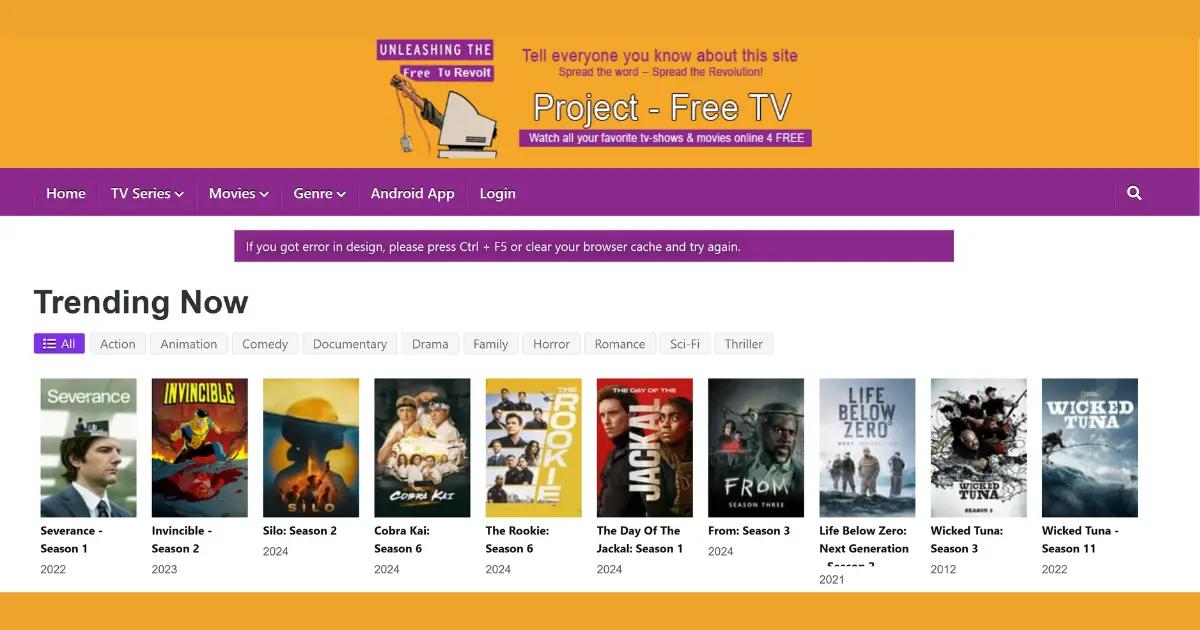Filter trending by Sci-Fi genre
The width and height of the screenshot is (1200, 630).
click(x=685, y=344)
